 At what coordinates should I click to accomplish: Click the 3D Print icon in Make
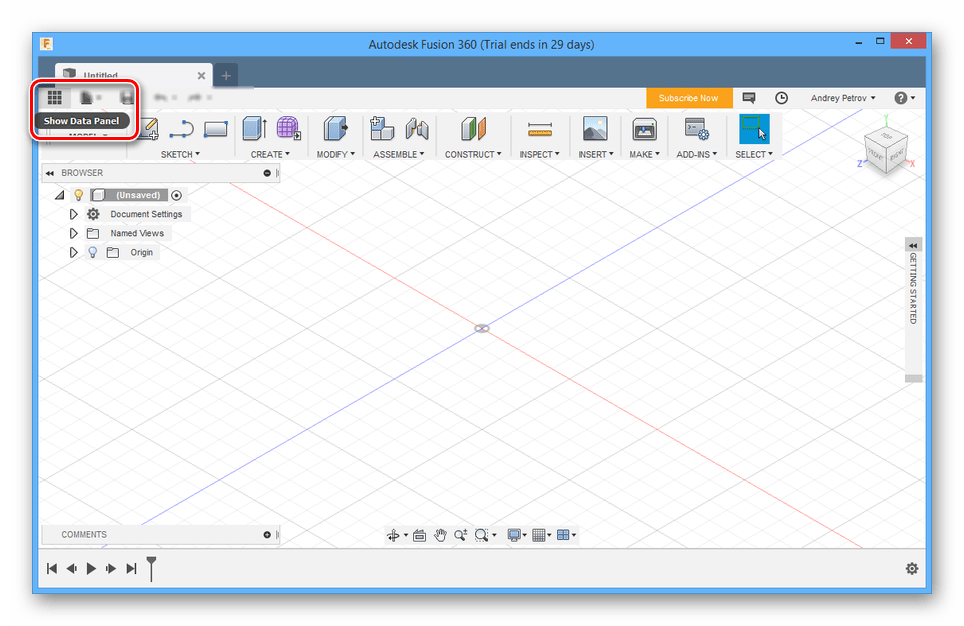pyautogui.click(x=644, y=129)
